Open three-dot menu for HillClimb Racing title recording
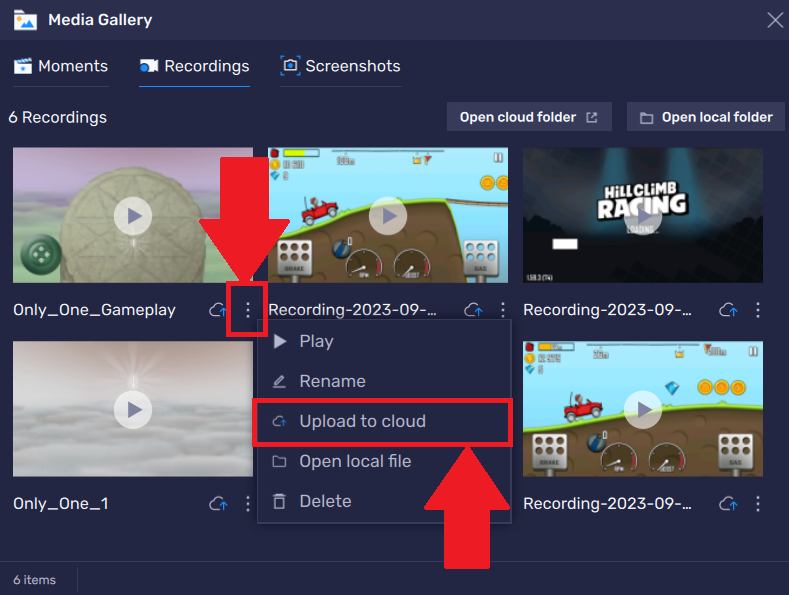 click(x=758, y=310)
